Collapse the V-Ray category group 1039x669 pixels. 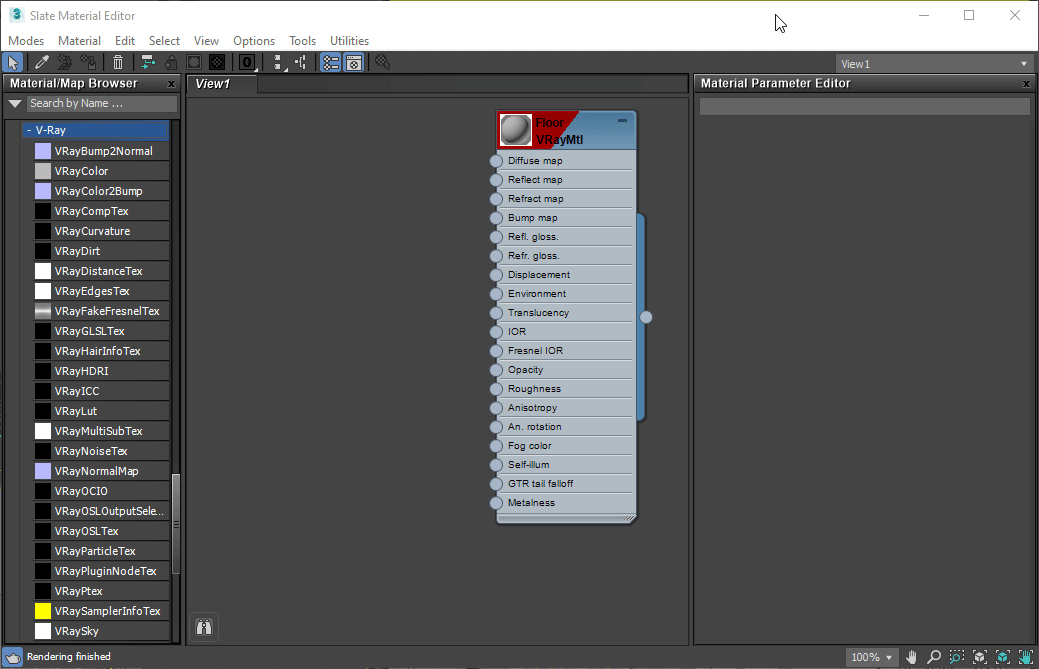[28, 130]
